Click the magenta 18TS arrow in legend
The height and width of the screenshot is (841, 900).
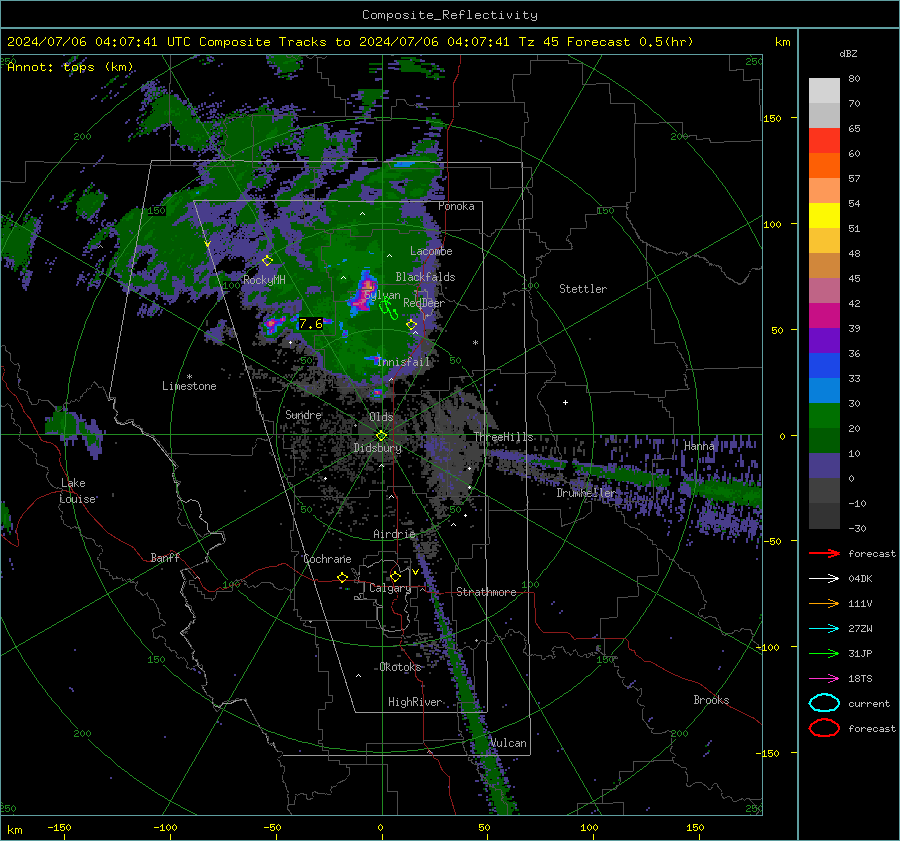click(x=824, y=679)
